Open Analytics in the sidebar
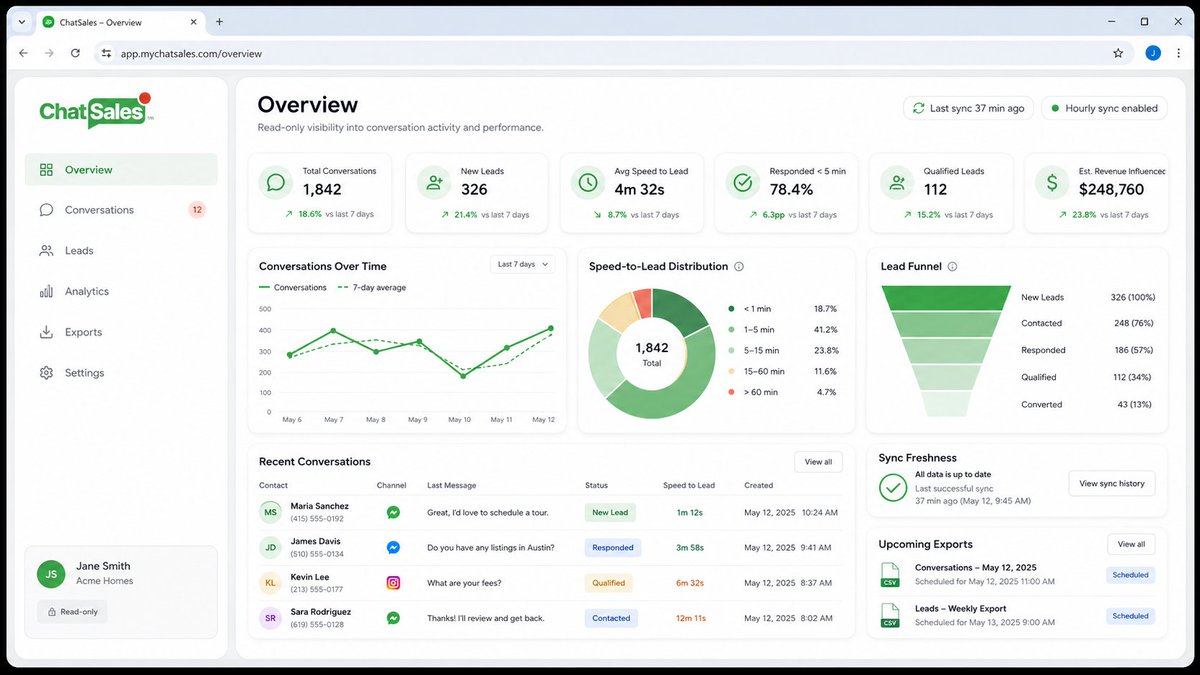This screenshot has height=675, width=1200. (121, 291)
